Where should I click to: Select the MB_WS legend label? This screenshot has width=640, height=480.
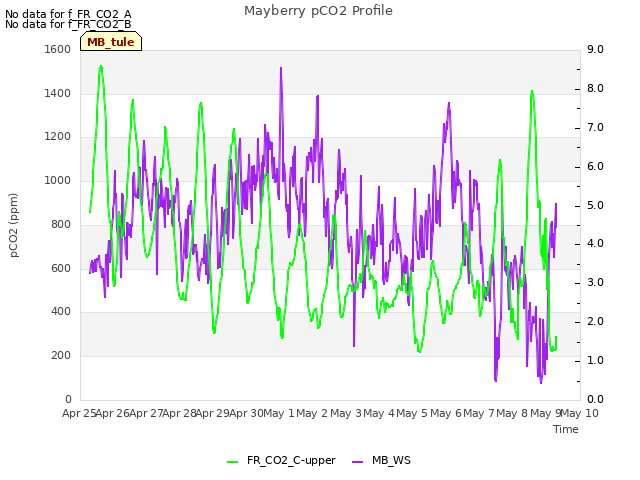(x=391, y=460)
